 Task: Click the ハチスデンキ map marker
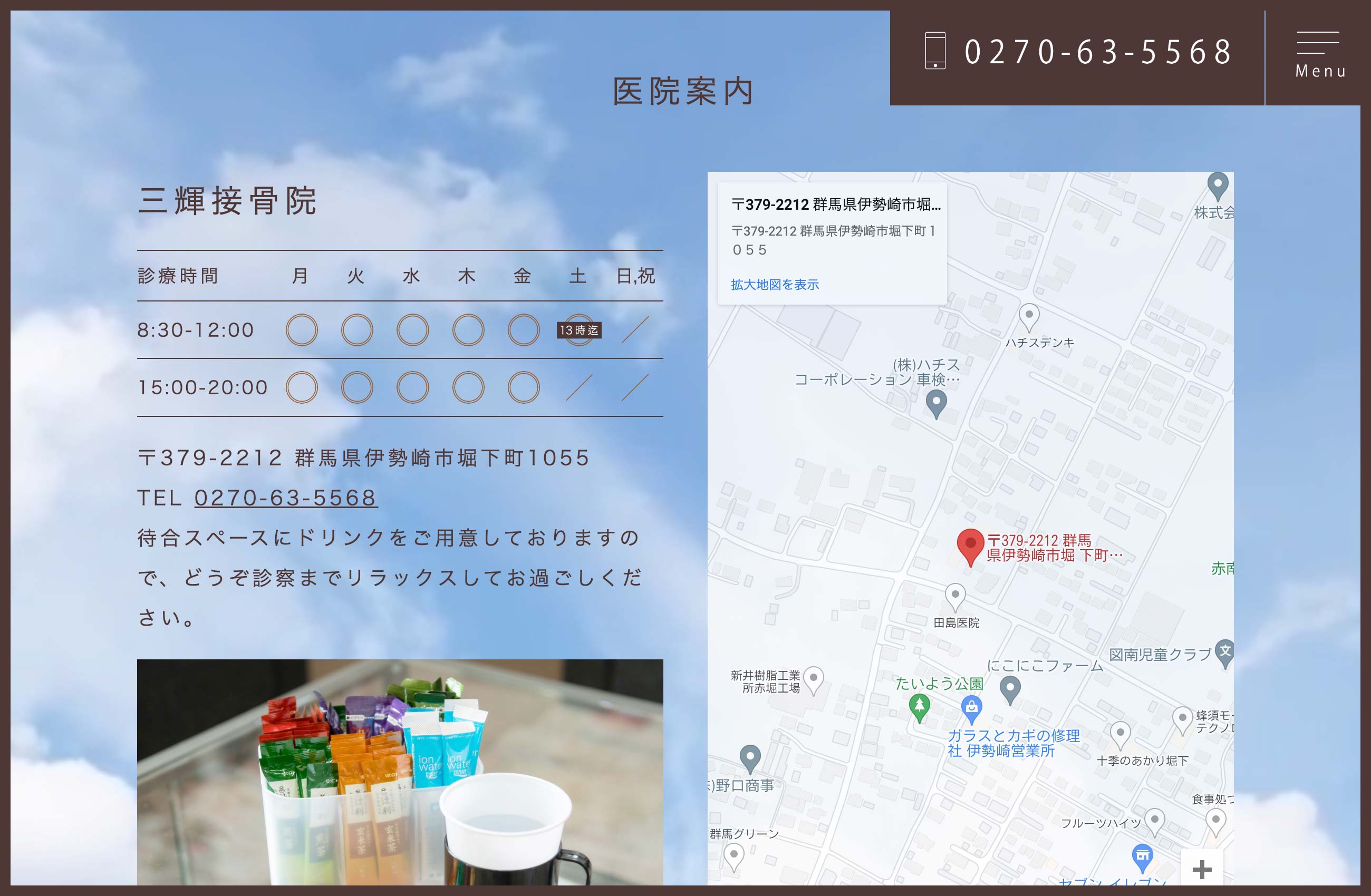pyautogui.click(x=1029, y=316)
